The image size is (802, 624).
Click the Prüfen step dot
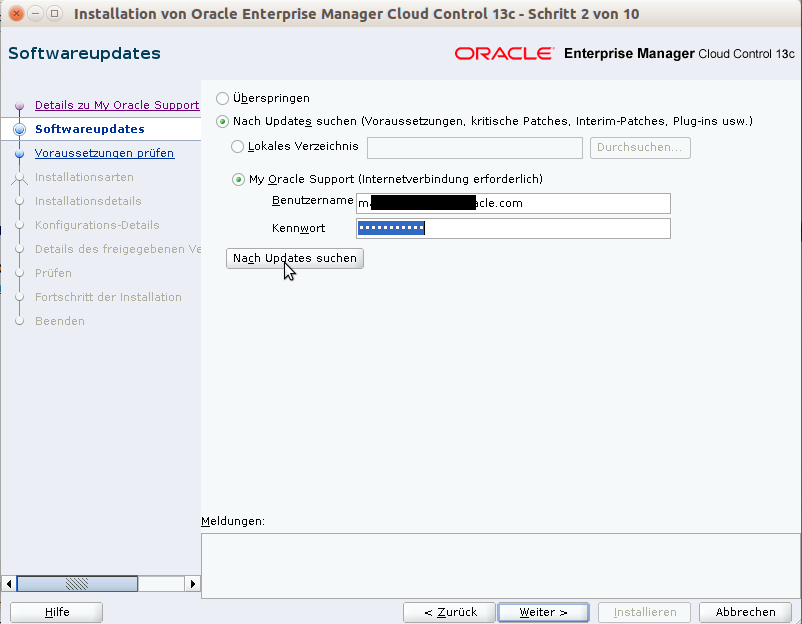tap(19, 274)
